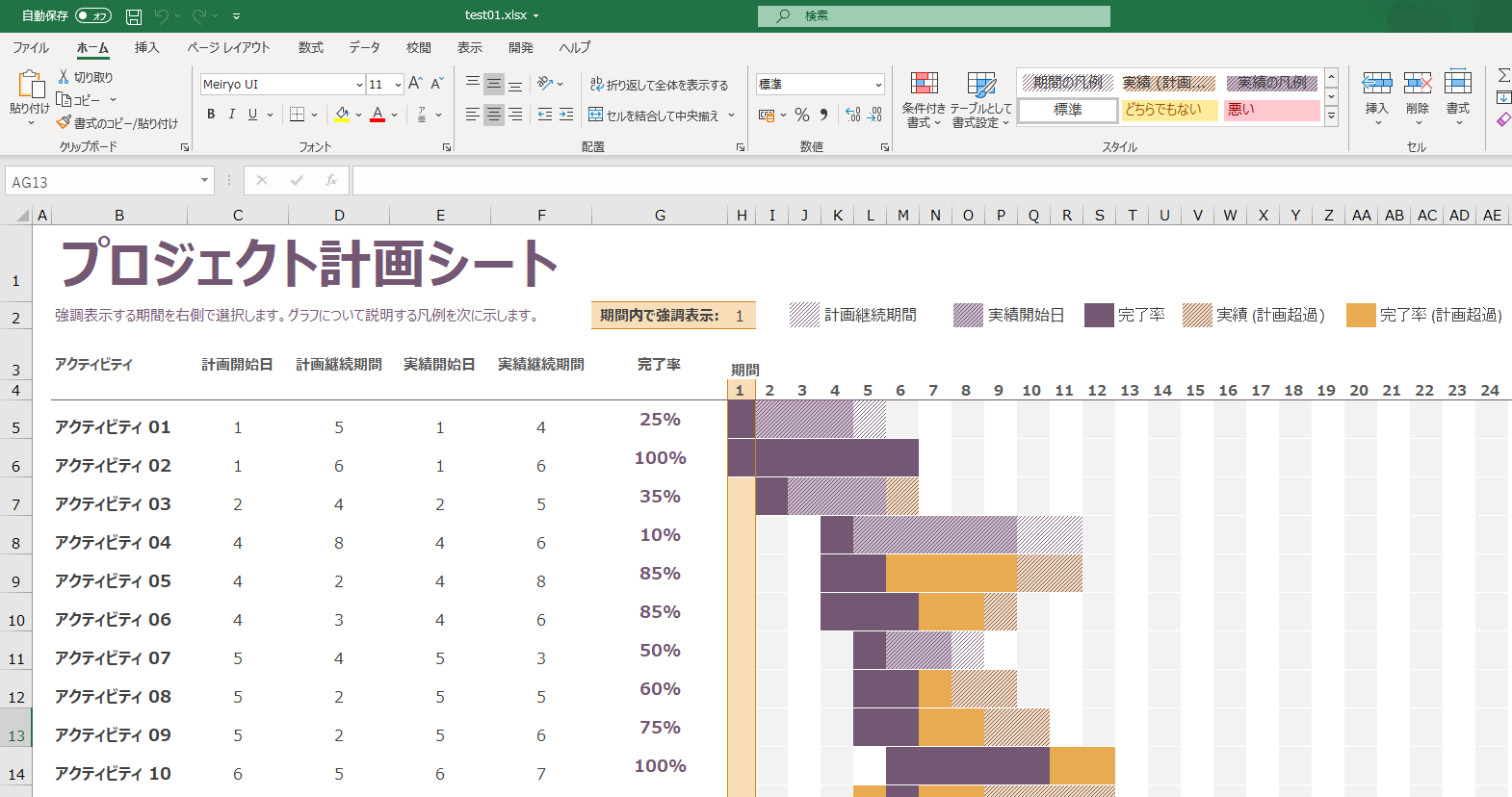Toggle bottom vertical alignment
This screenshot has width=1512, height=797.
click(515, 85)
